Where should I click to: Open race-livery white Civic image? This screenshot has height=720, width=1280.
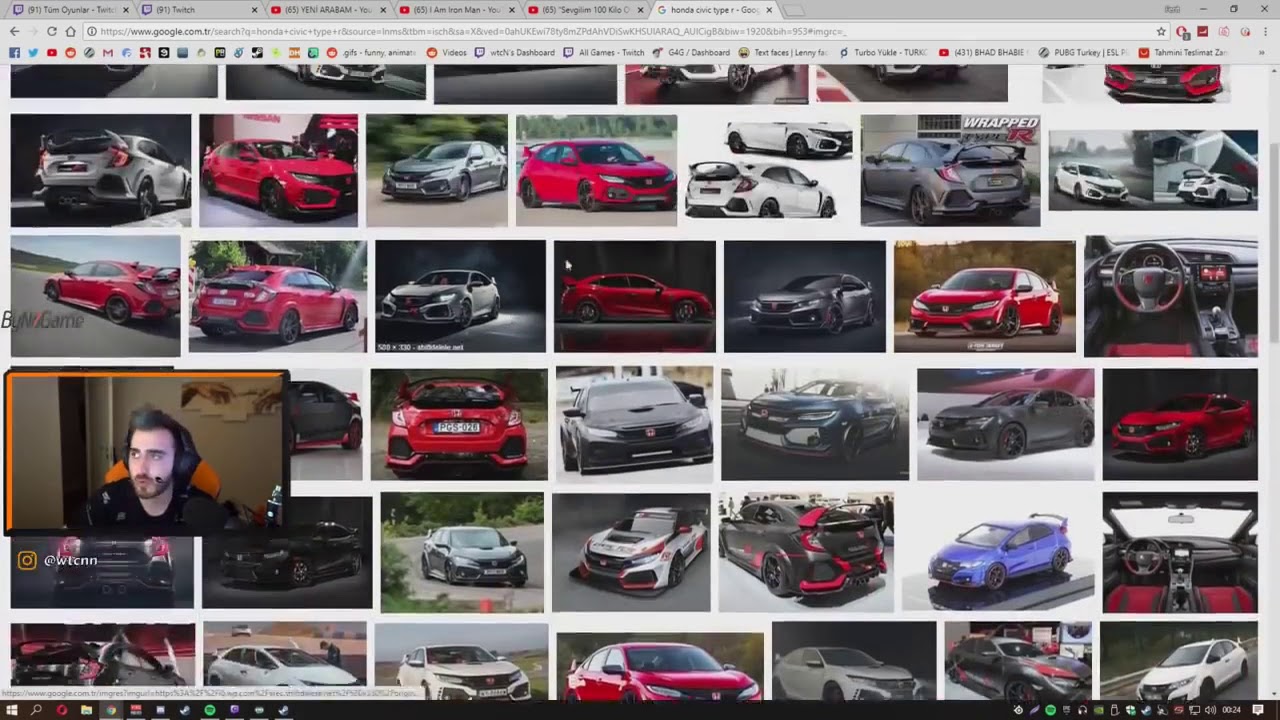631,552
